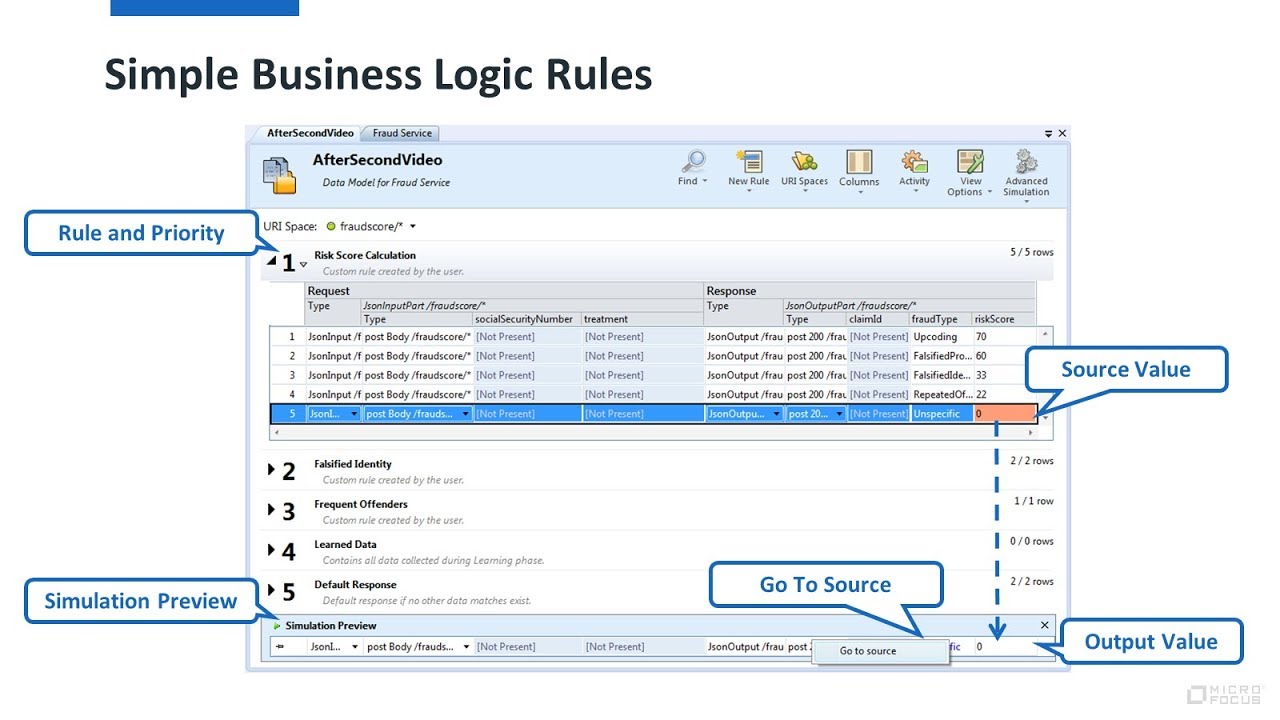
Task: Close the Simulation Preview panel
Action: click(x=1045, y=625)
